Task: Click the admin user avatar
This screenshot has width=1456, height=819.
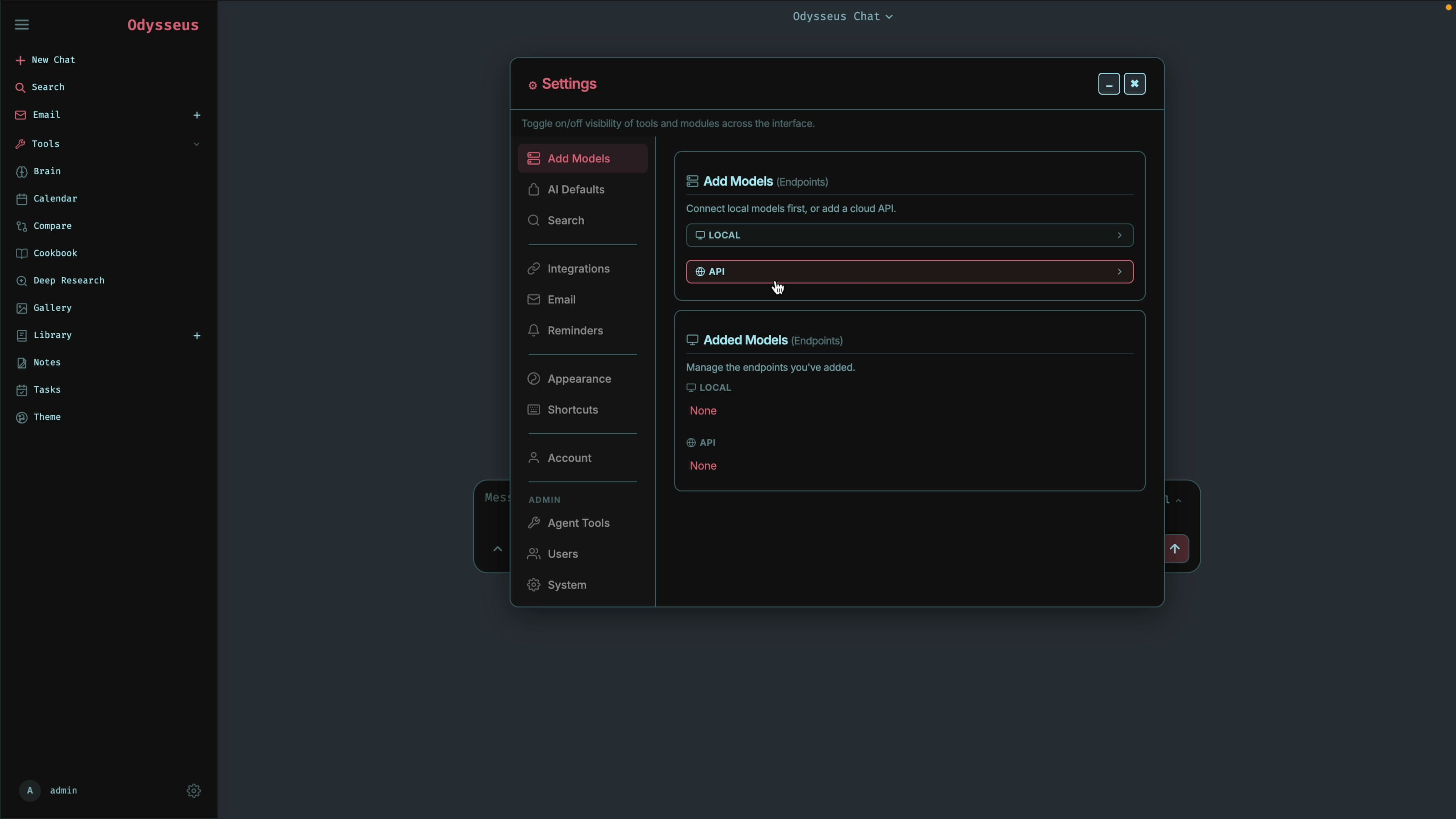Action: tap(30, 790)
